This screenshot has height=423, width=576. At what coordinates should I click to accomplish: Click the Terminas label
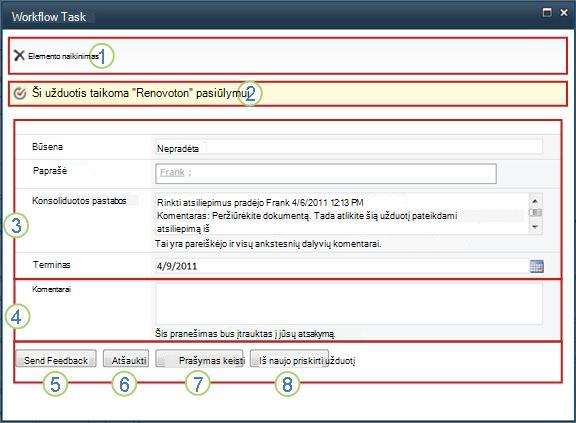click(x=51, y=265)
